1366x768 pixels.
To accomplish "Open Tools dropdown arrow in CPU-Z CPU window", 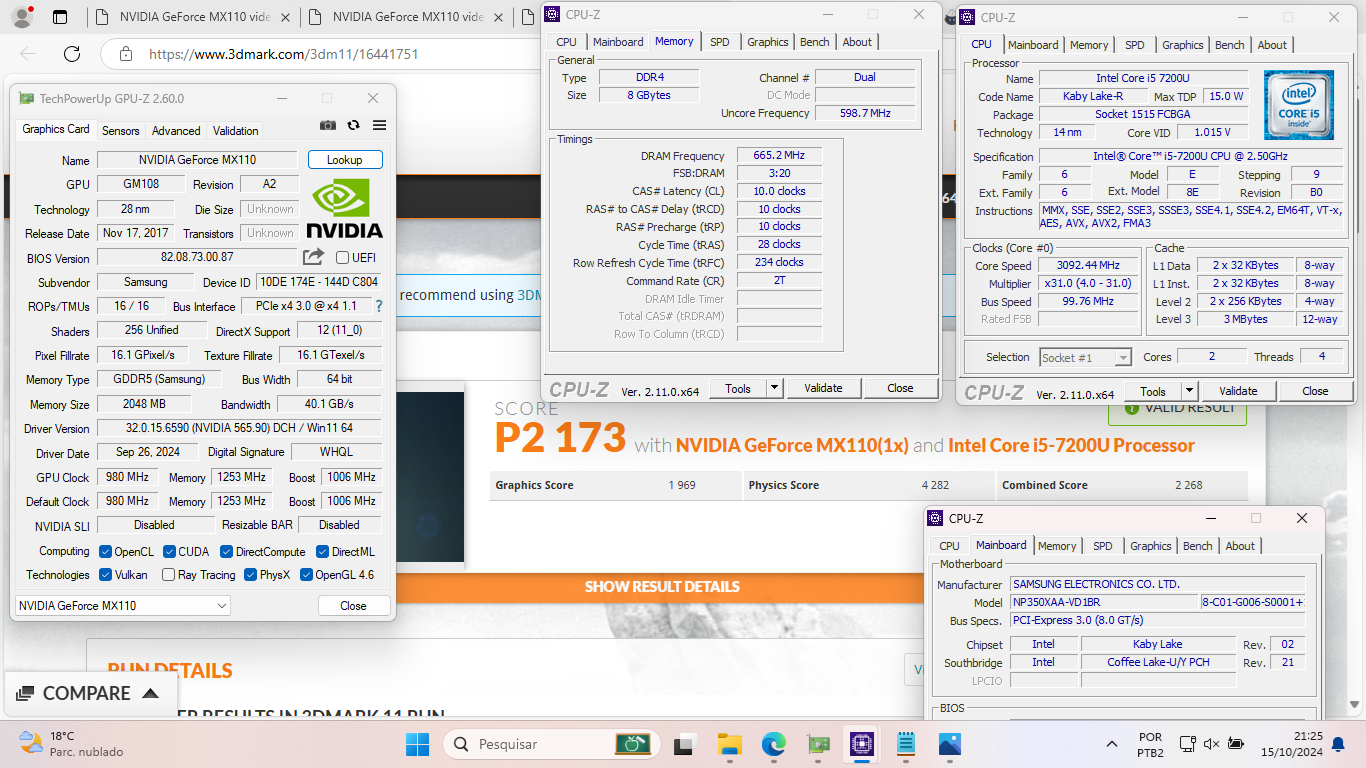I will click(x=1189, y=391).
